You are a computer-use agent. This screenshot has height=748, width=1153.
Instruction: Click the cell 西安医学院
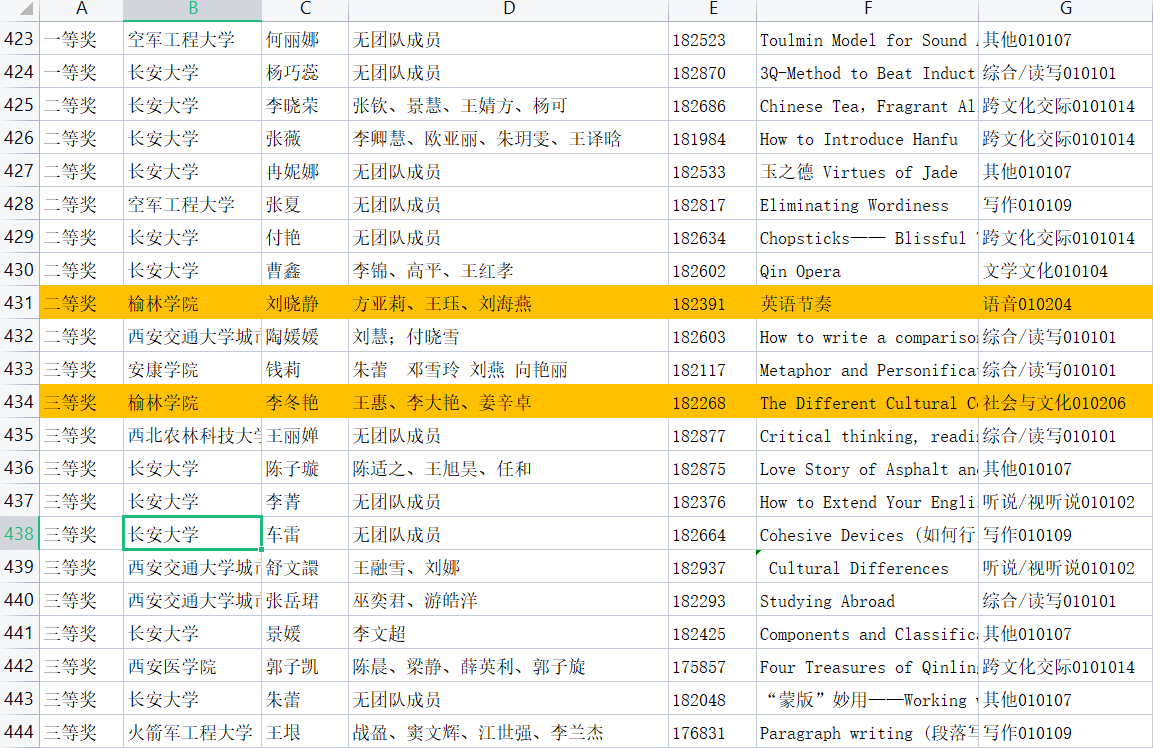pyautogui.click(x=192, y=667)
